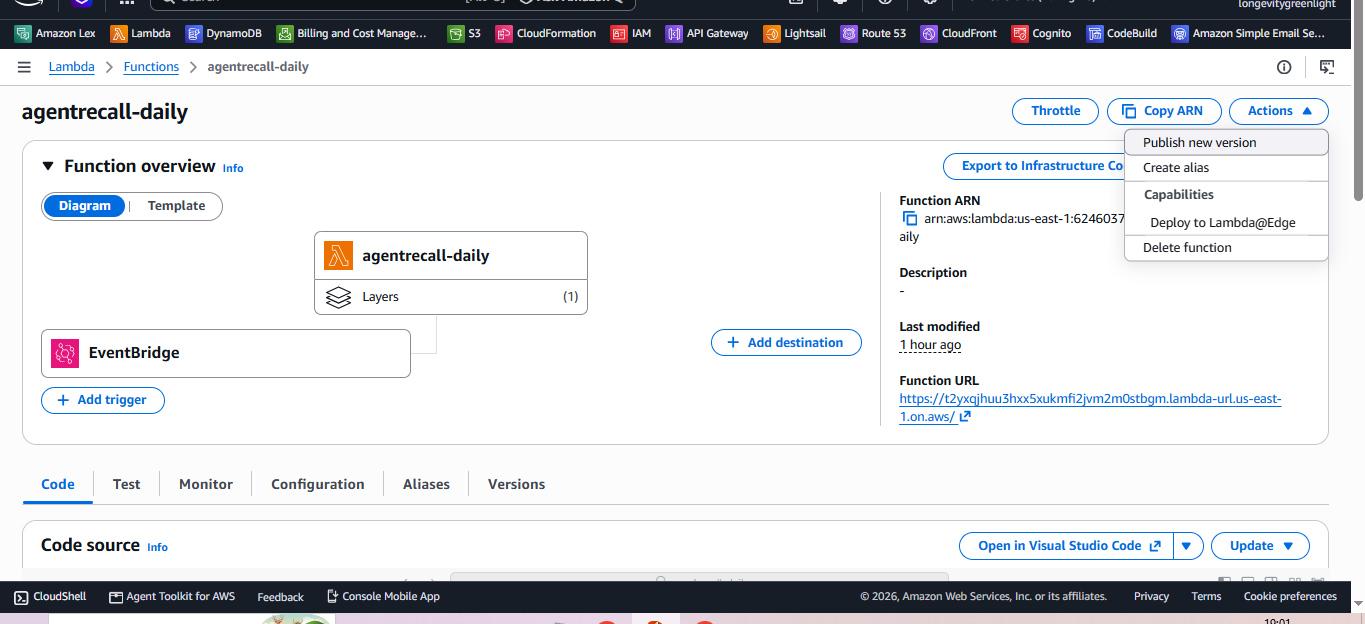
Task: Open the Terms link in footer
Action: pyautogui.click(x=1206, y=596)
